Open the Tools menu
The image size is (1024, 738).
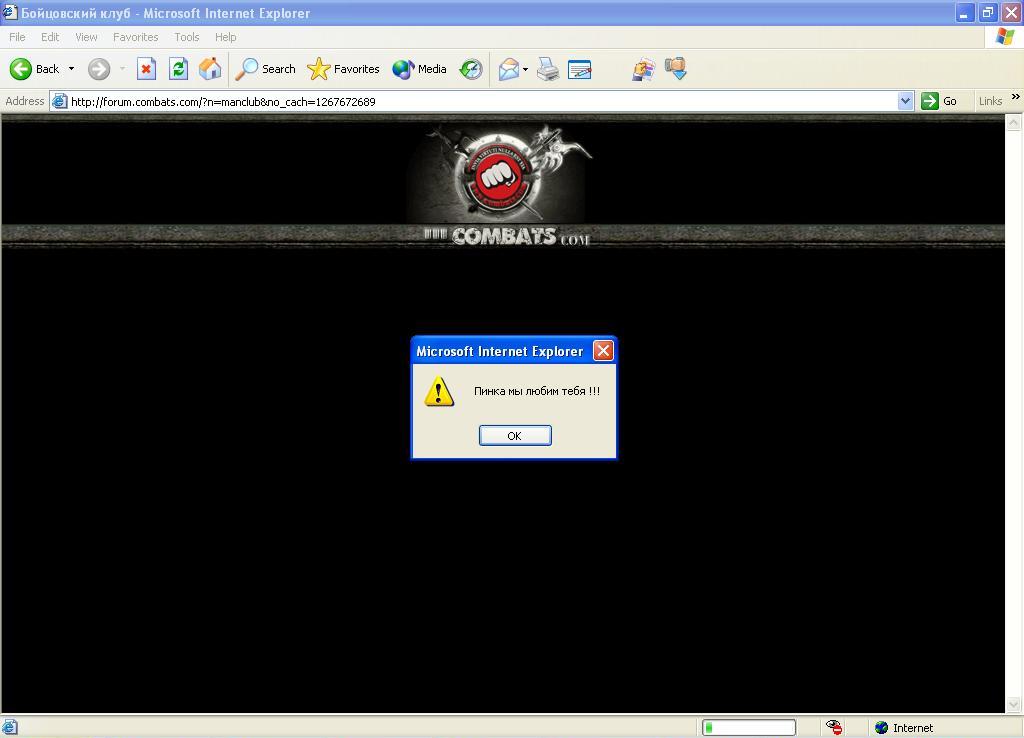pos(186,37)
